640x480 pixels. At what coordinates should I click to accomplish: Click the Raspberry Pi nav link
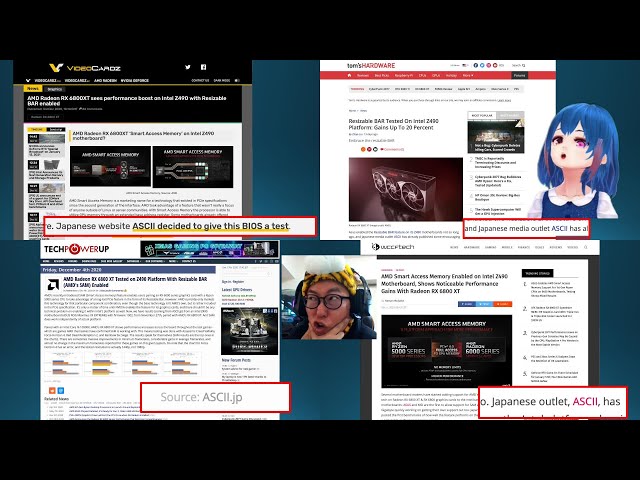point(404,75)
